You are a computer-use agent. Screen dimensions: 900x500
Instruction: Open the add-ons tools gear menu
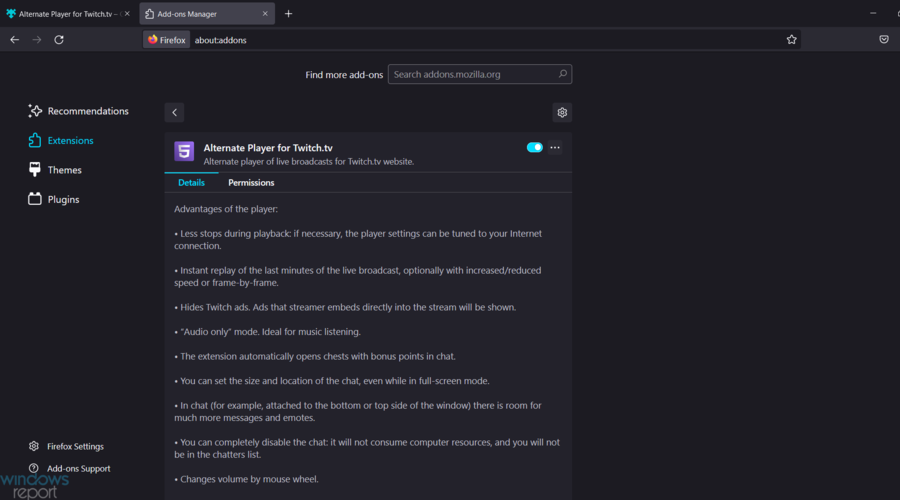(x=562, y=113)
